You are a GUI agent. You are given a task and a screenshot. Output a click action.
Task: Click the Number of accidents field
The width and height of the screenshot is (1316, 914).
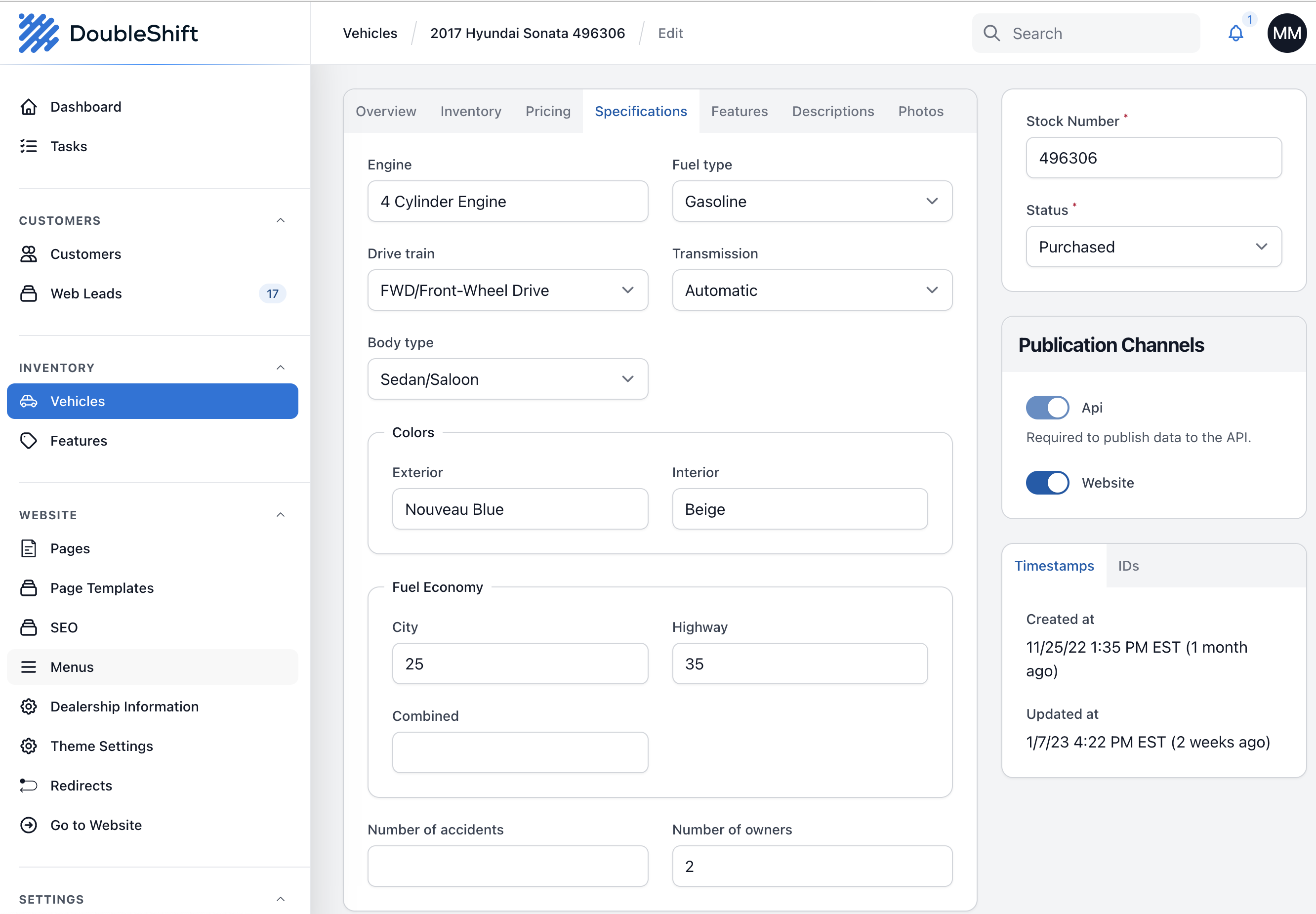point(507,866)
